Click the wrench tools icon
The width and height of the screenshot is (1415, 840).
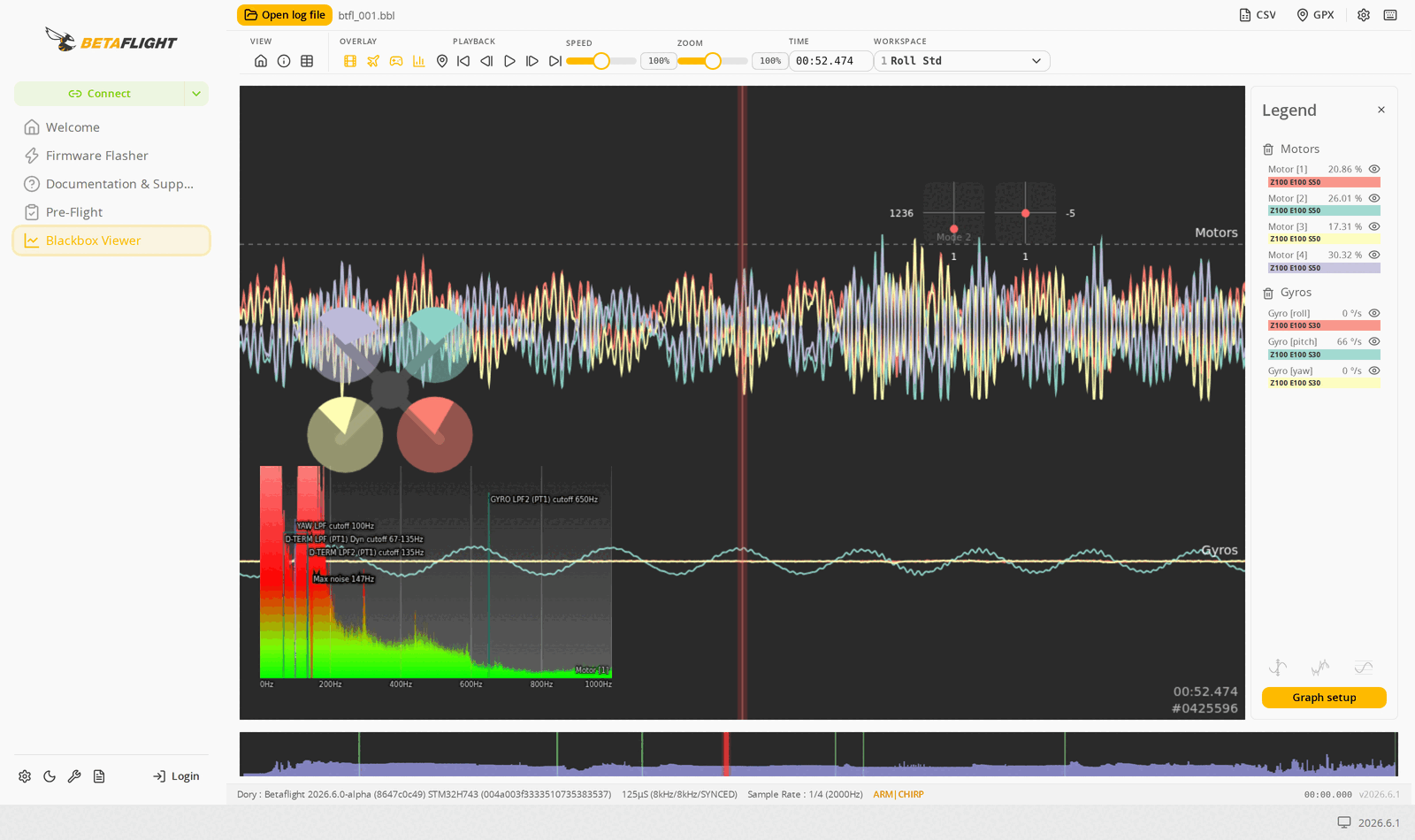click(74, 776)
